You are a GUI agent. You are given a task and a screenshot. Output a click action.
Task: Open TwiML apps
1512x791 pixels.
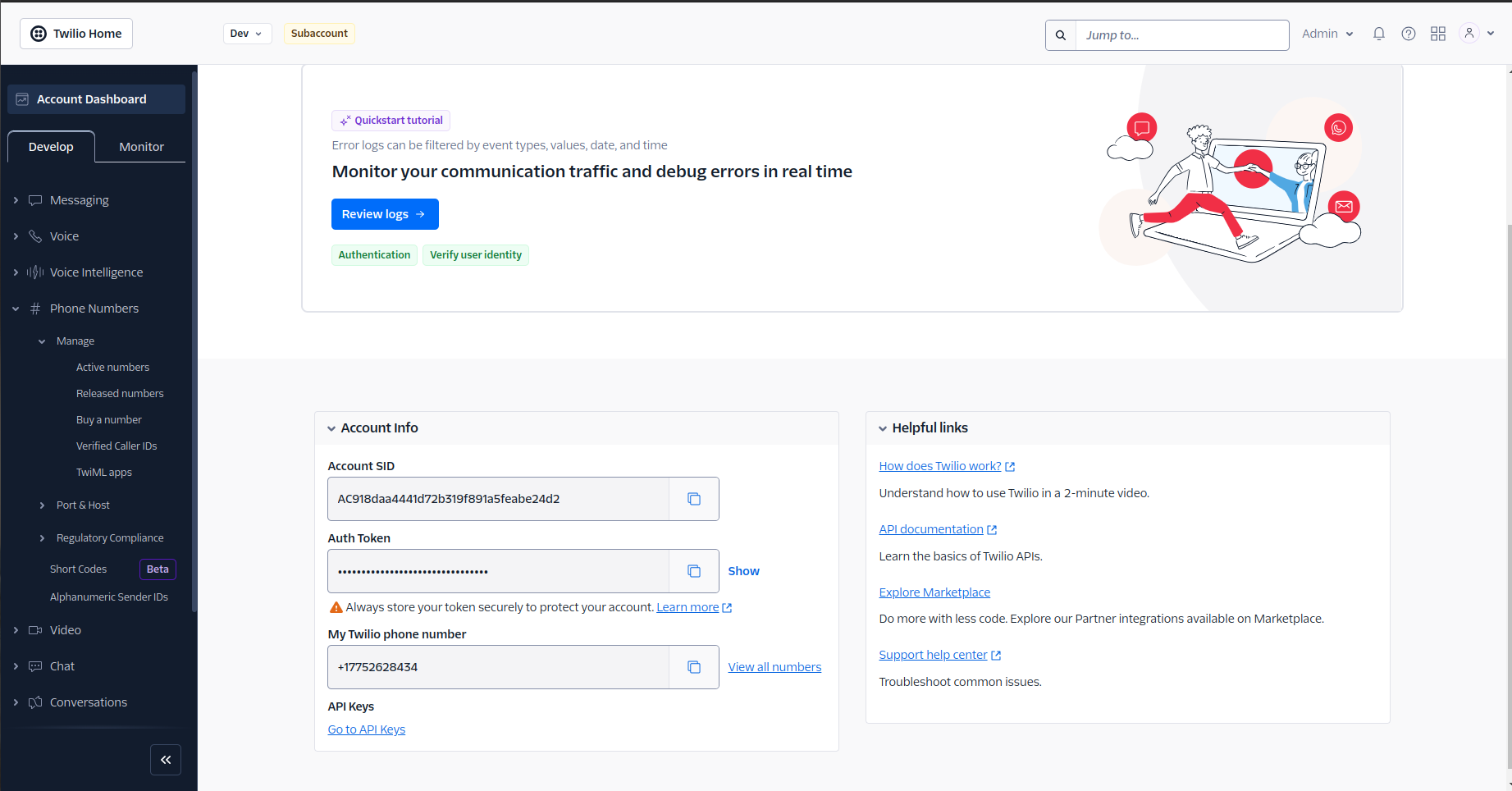tap(103, 473)
